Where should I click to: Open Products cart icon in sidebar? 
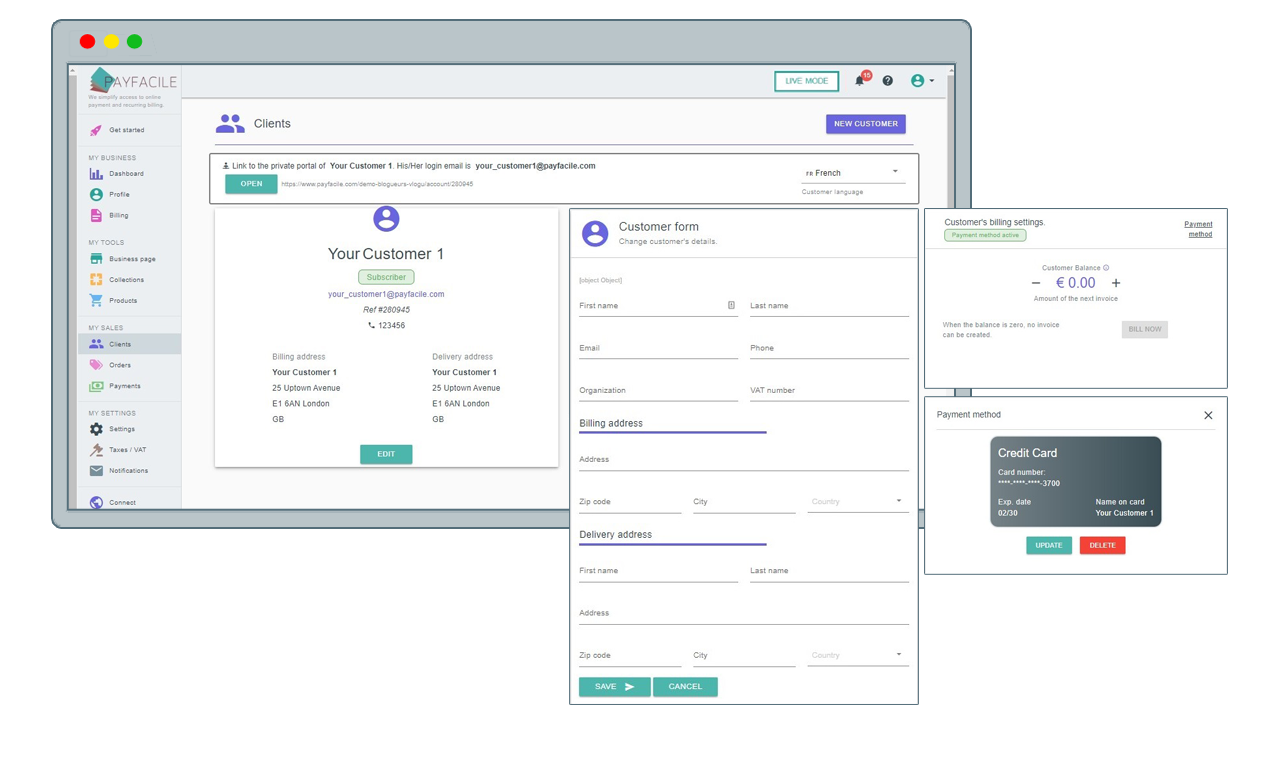(96, 301)
